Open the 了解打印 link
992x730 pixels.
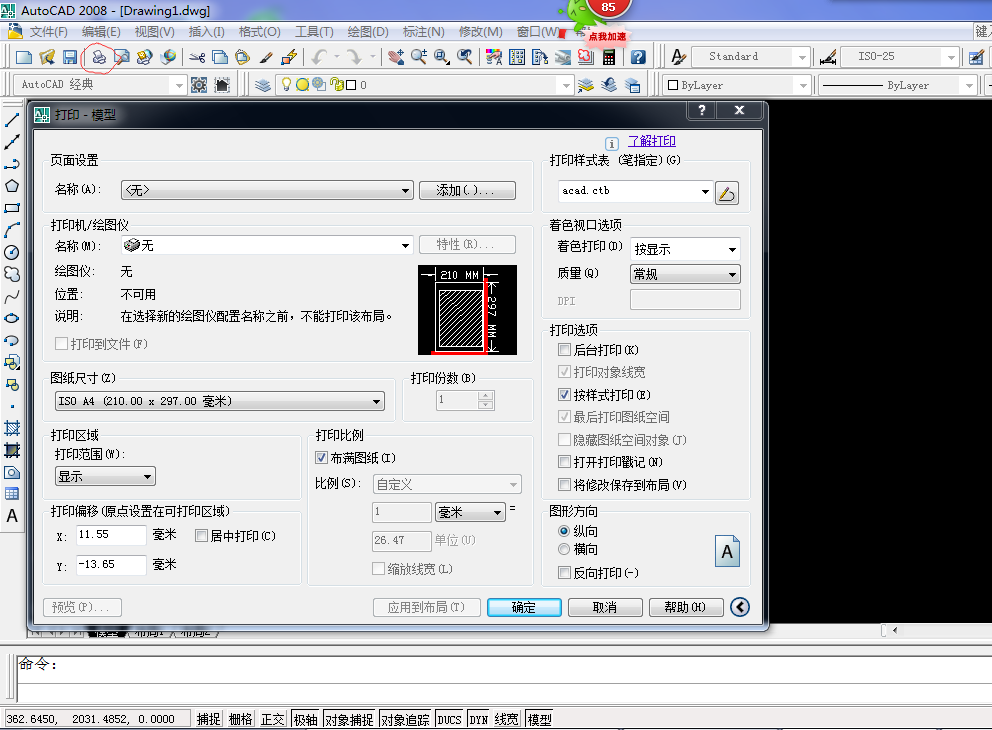[x=651, y=141]
